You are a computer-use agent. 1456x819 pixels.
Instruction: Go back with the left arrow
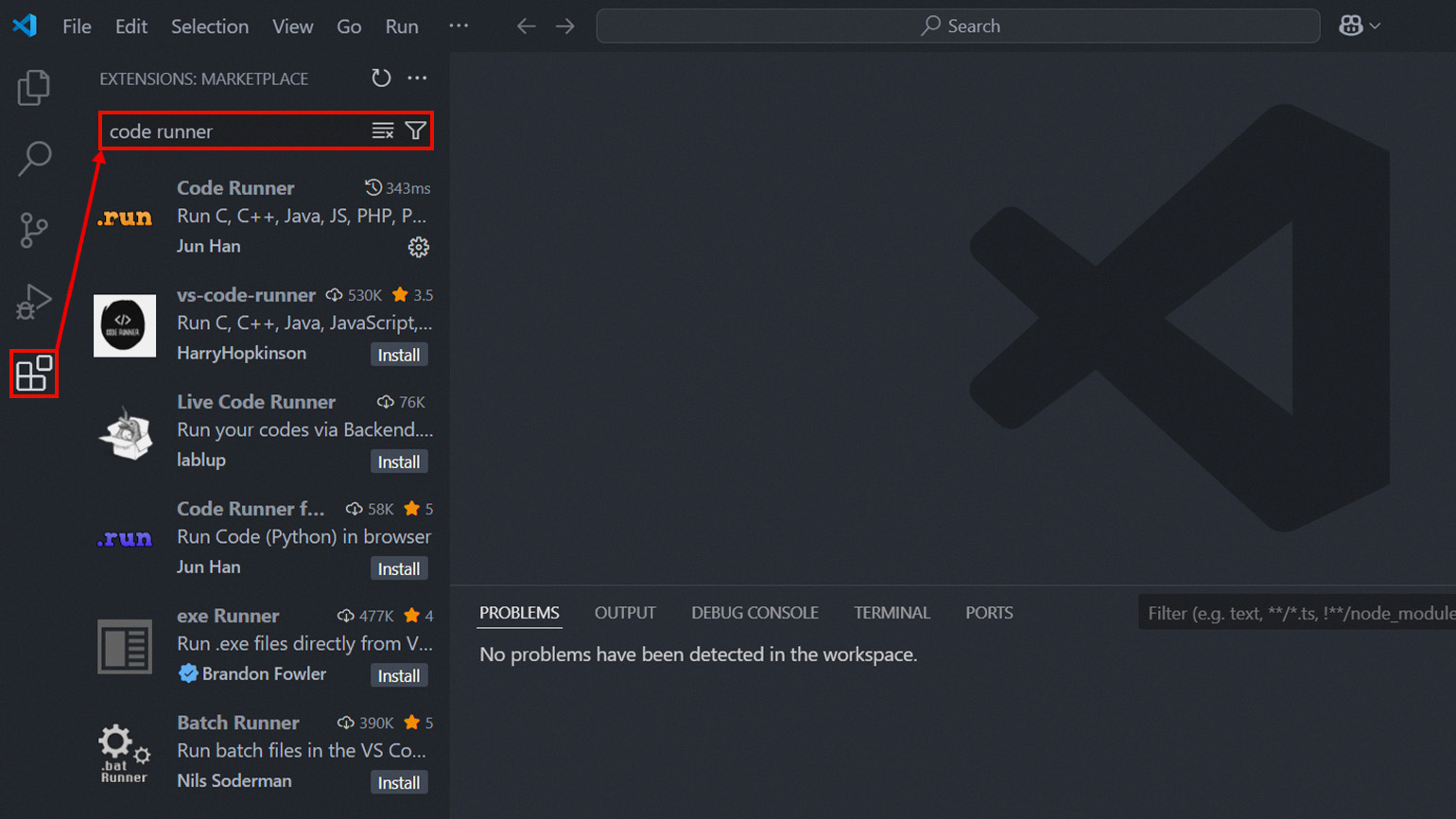(526, 26)
